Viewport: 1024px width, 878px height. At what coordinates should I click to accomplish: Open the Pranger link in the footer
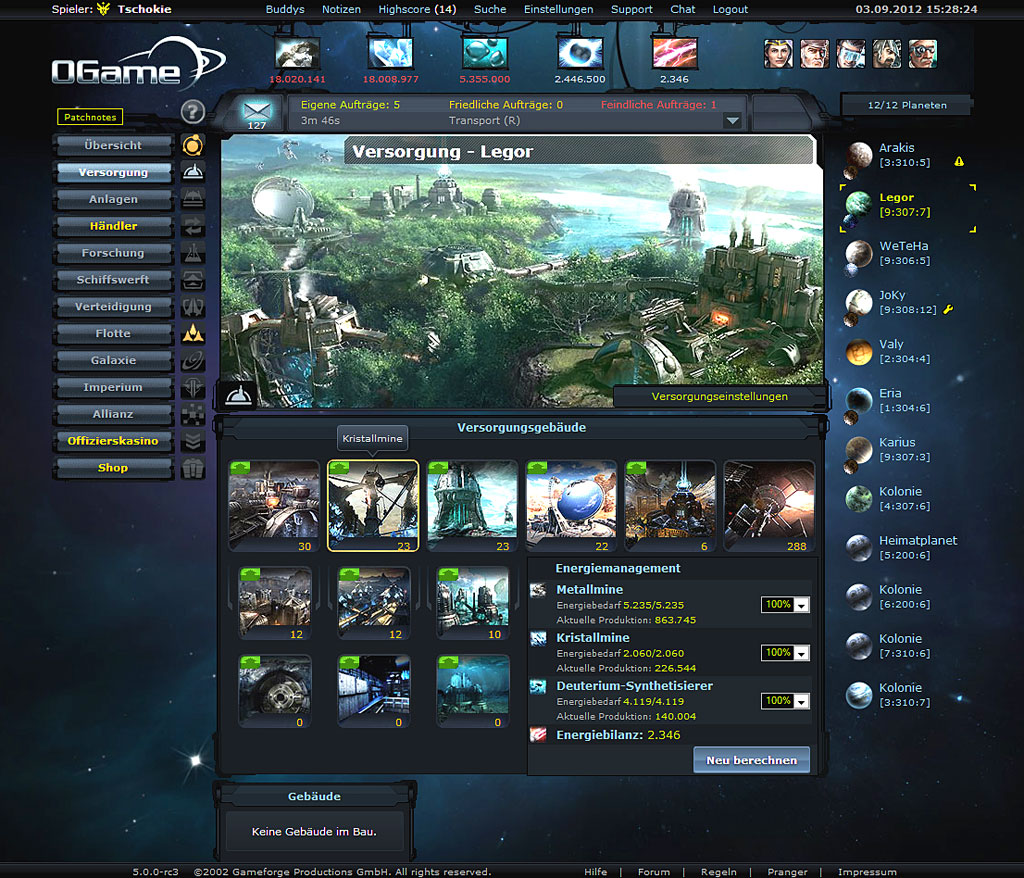[787, 871]
